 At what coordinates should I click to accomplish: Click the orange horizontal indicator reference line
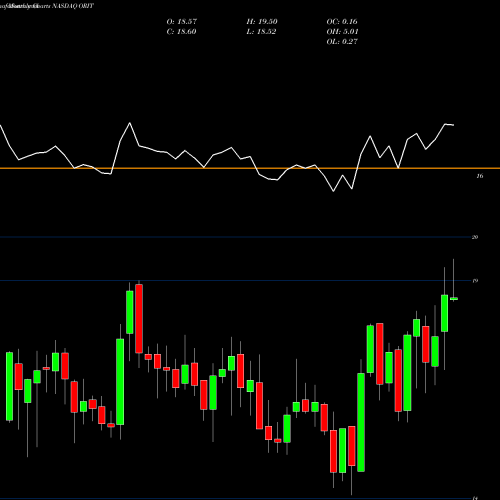tap(250, 168)
